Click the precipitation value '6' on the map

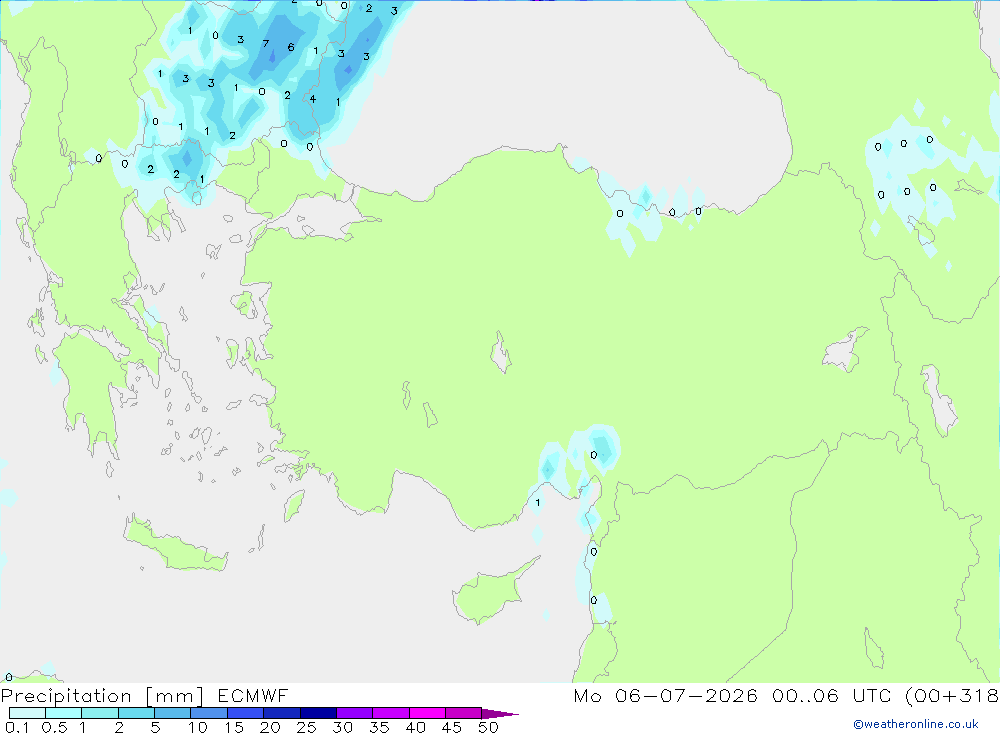pyautogui.click(x=291, y=47)
